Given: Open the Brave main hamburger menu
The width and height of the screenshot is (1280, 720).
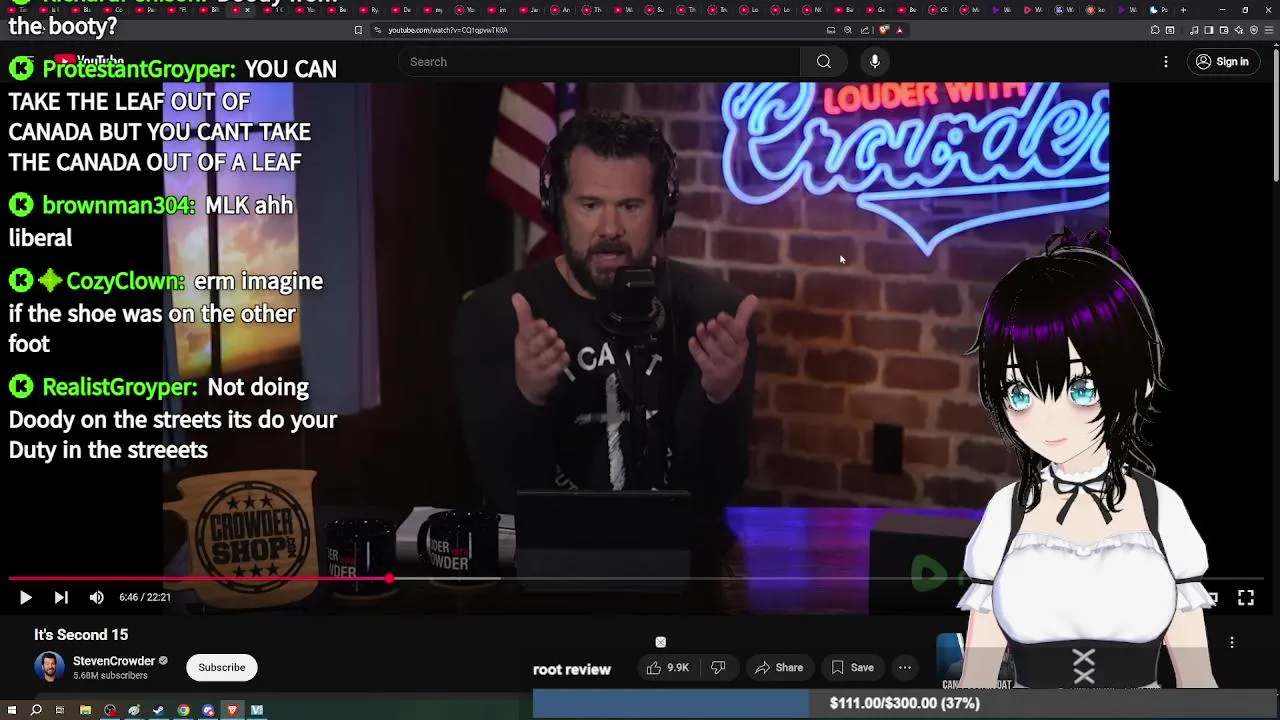Looking at the screenshot, I should (x=1268, y=30).
